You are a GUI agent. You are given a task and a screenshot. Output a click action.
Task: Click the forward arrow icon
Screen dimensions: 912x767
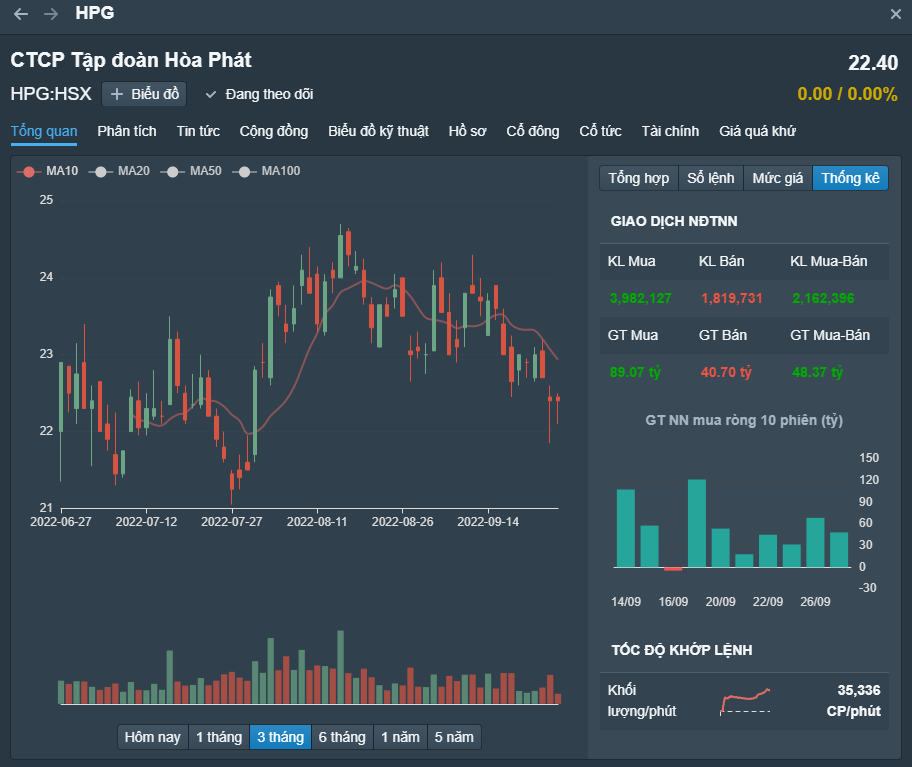pos(51,14)
